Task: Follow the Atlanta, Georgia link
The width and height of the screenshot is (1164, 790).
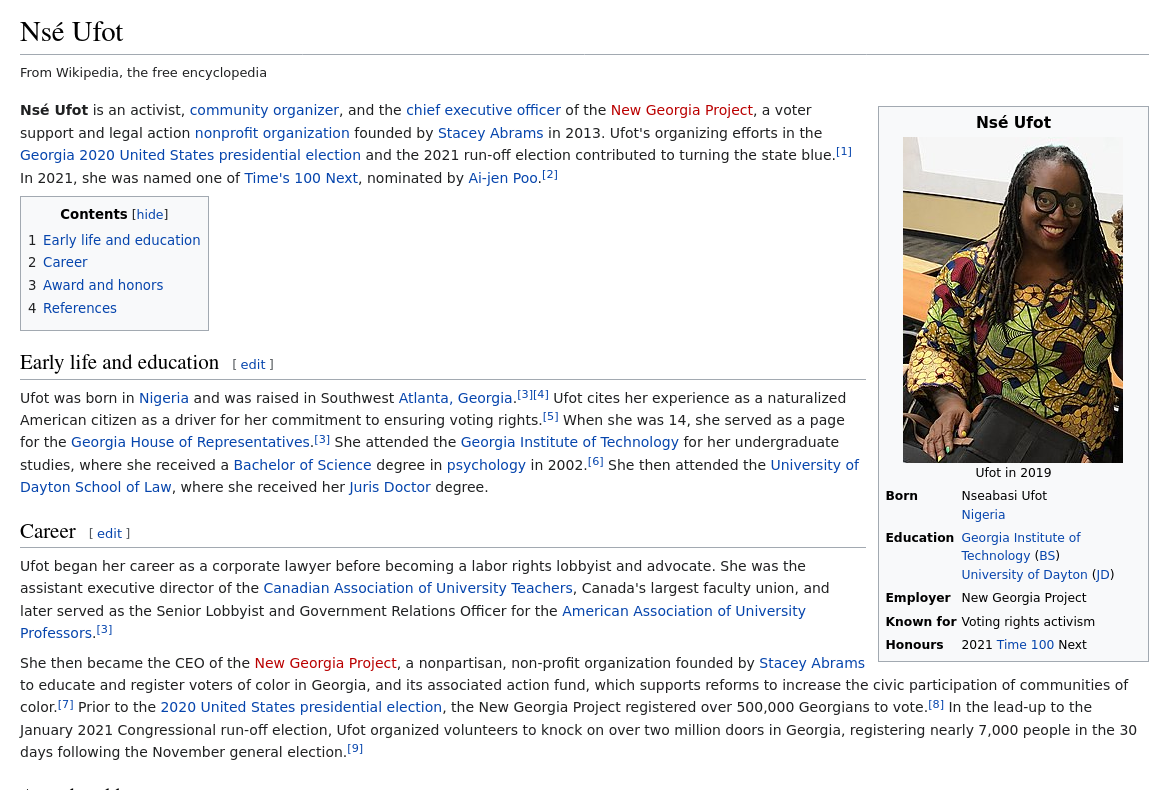Action: coord(456,398)
